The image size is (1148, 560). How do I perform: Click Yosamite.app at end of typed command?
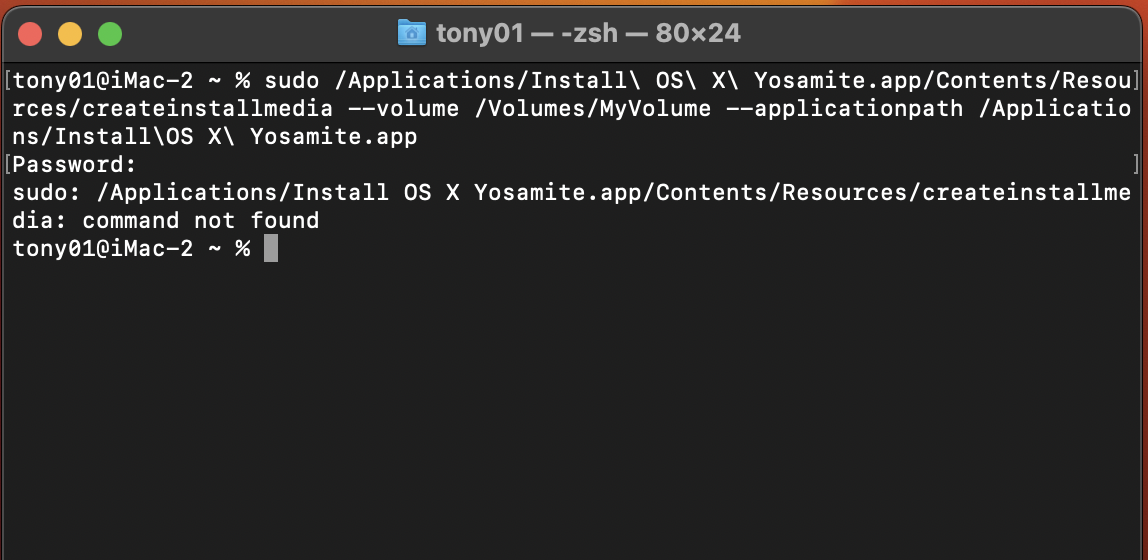tap(334, 137)
